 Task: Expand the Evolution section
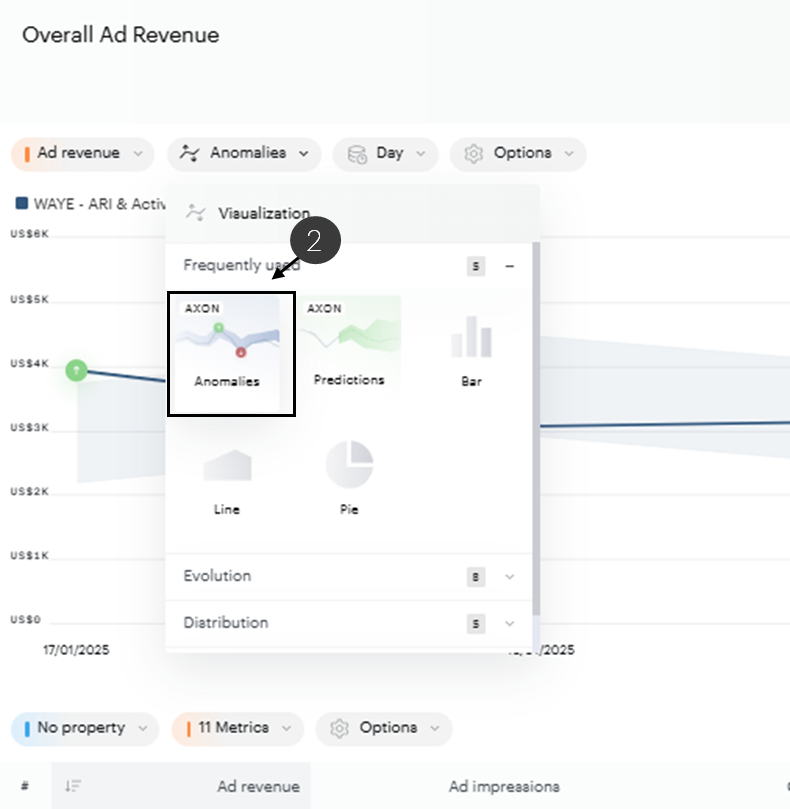point(509,576)
